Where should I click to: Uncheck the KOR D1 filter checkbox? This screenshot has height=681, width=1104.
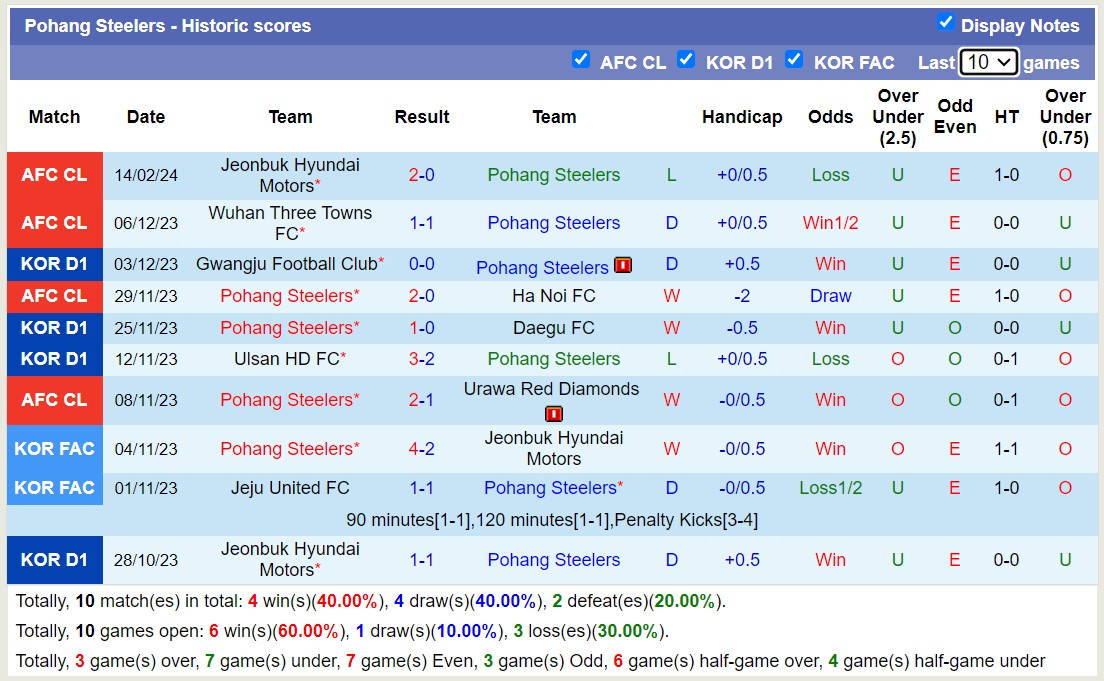(x=686, y=60)
